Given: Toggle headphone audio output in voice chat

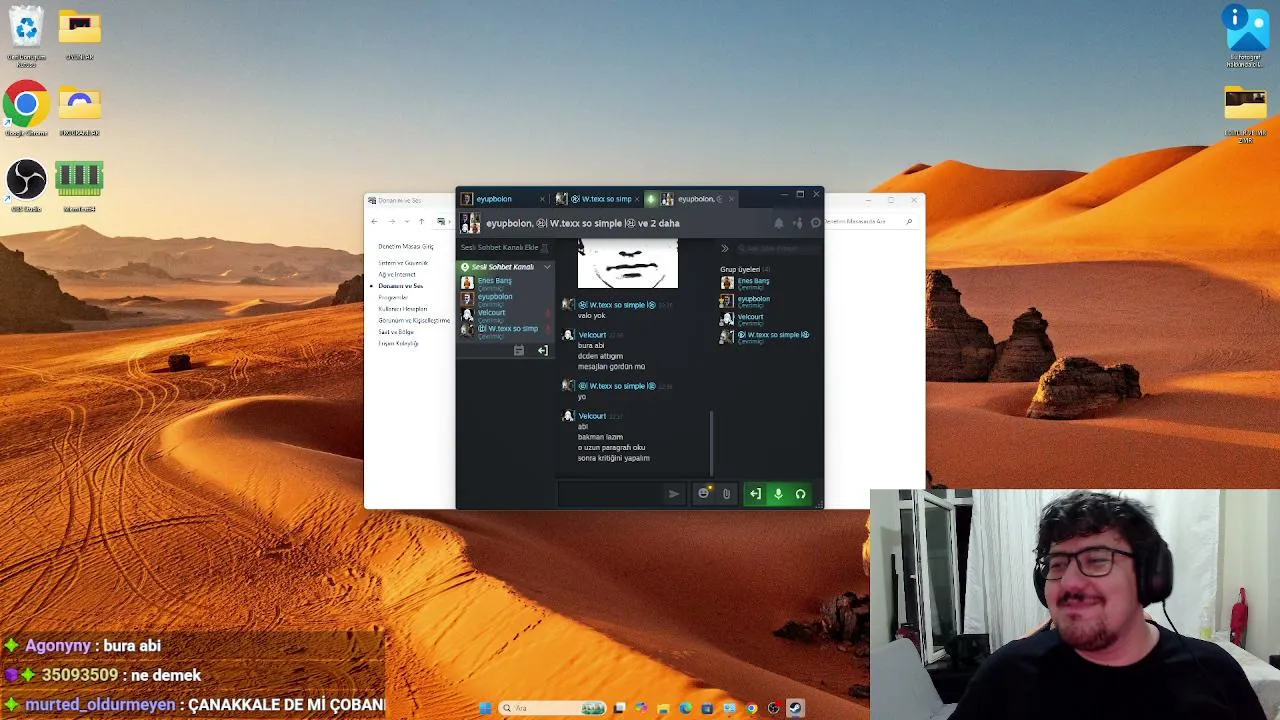Looking at the screenshot, I should (x=800, y=494).
